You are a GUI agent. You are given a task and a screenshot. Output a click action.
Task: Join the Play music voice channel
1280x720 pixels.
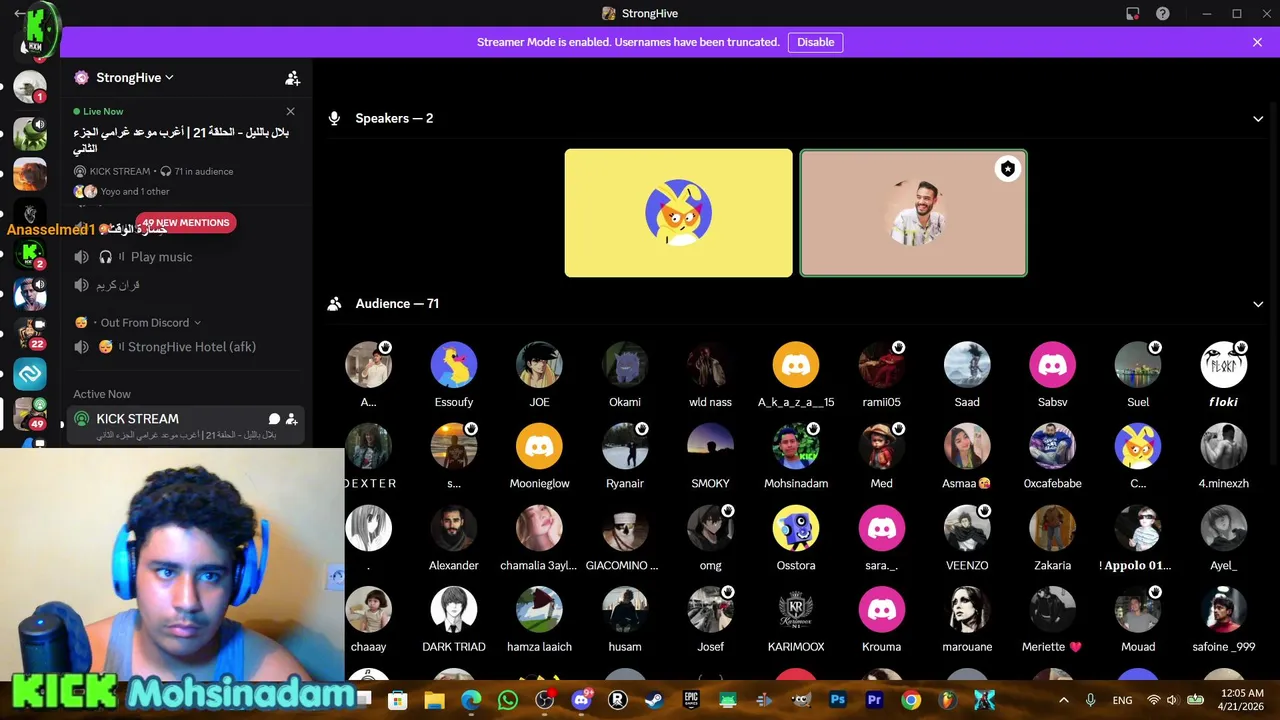click(186, 257)
